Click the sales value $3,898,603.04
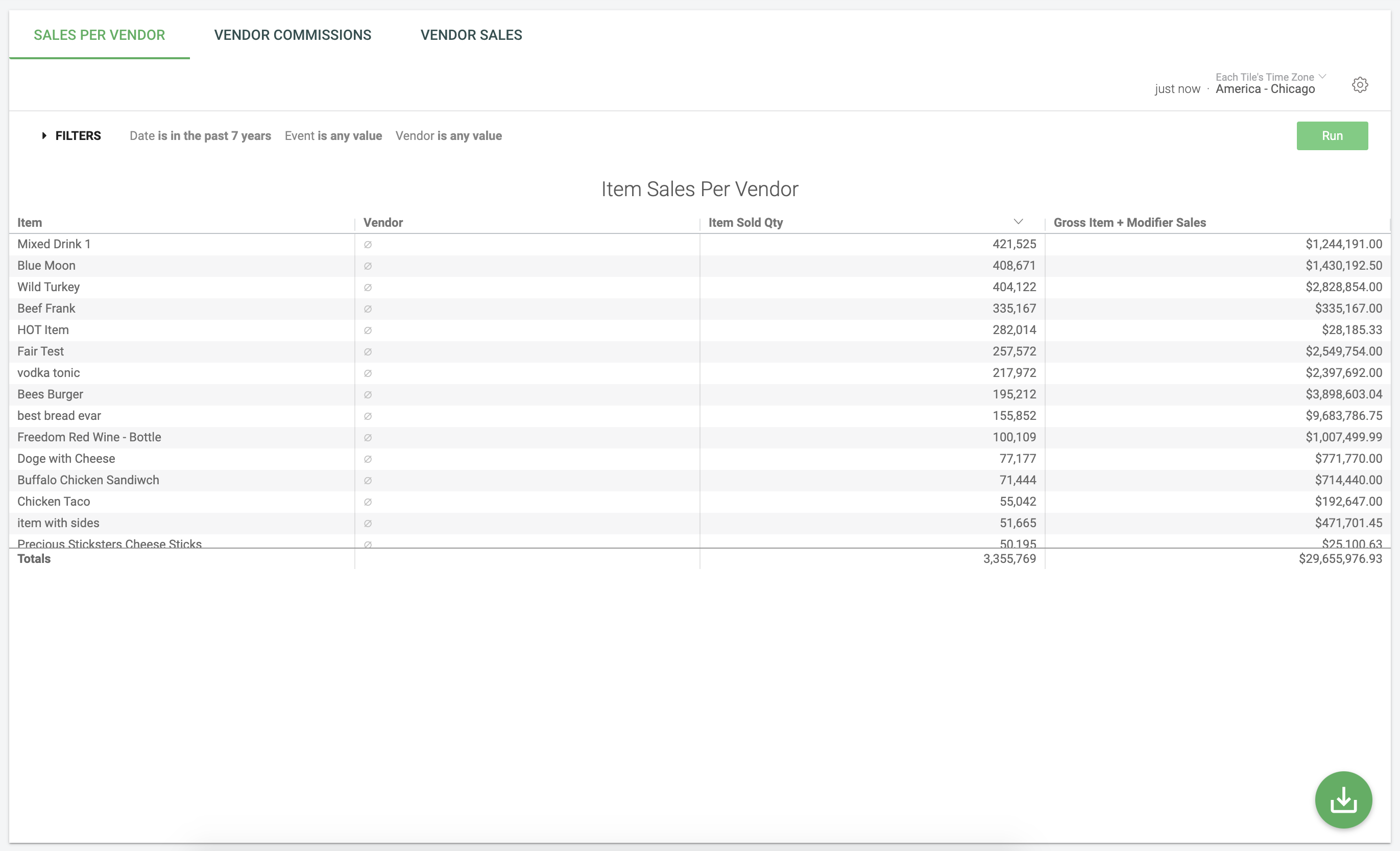1400x851 pixels. (1344, 394)
